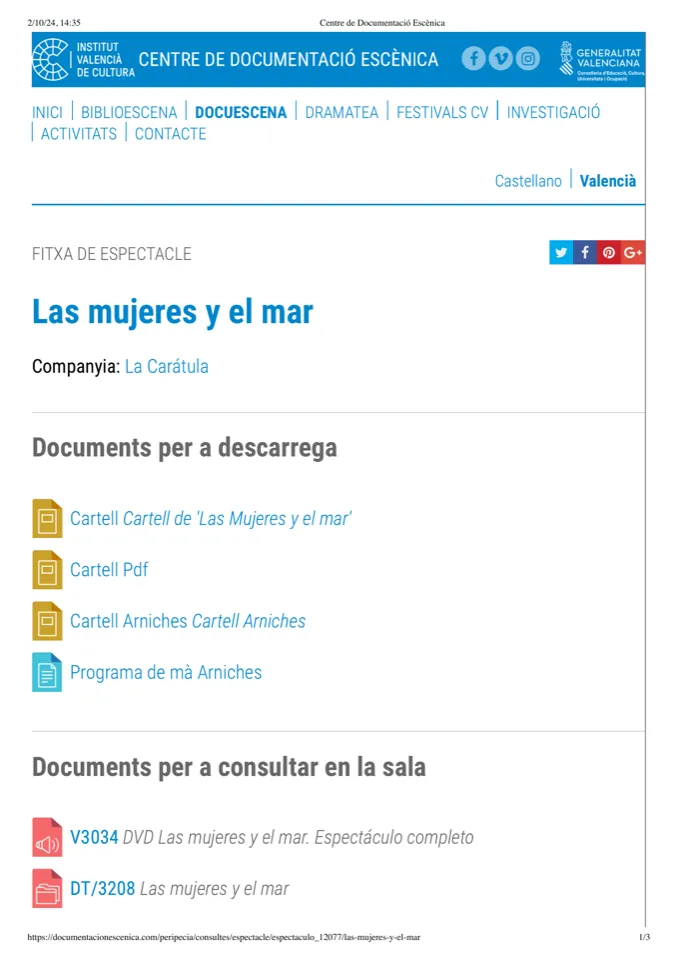Go to the DRAMATEA section
678x960 pixels.
pos(341,112)
